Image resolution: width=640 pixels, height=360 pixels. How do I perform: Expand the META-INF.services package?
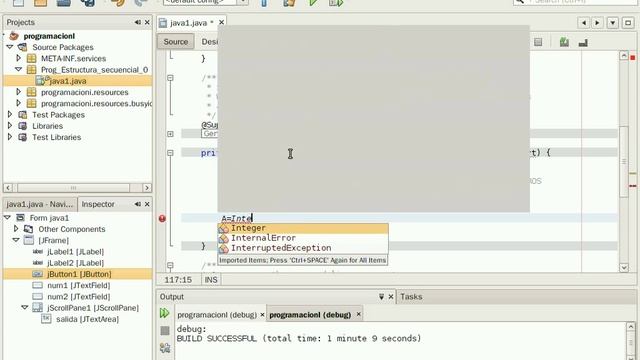coord(18,58)
